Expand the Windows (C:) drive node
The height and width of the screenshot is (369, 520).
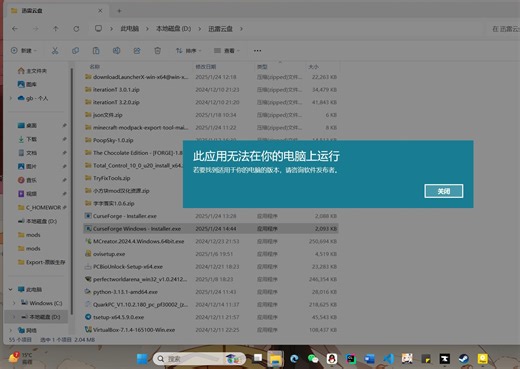14,303
